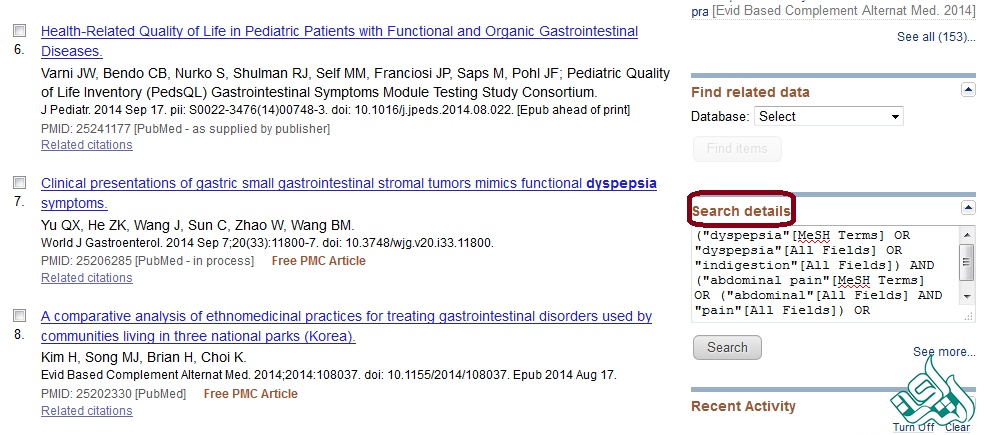Image resolution: width=984 pixels, height=435 pixels.
Task: Tick the checkbox for result 8
Action: [19, 316]
